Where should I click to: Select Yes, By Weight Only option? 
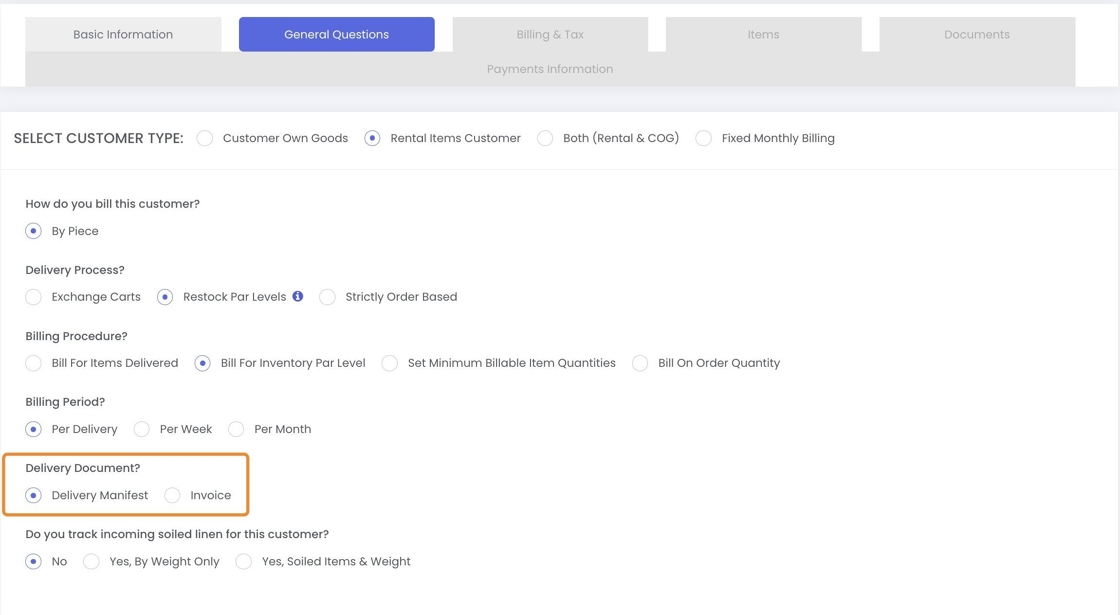pyautogui.click(x=92, y=562)
